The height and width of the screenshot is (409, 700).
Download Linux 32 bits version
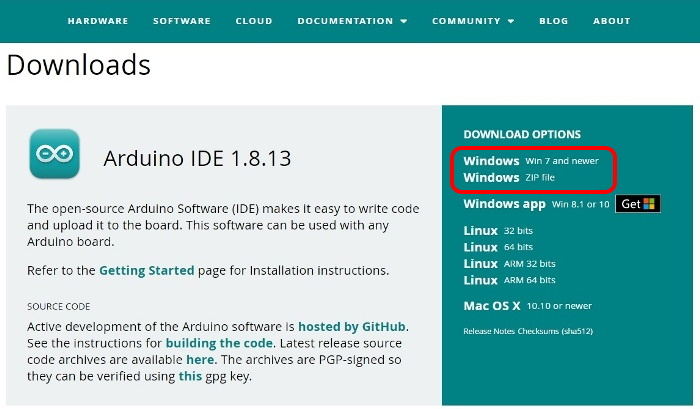click(498, 231)
